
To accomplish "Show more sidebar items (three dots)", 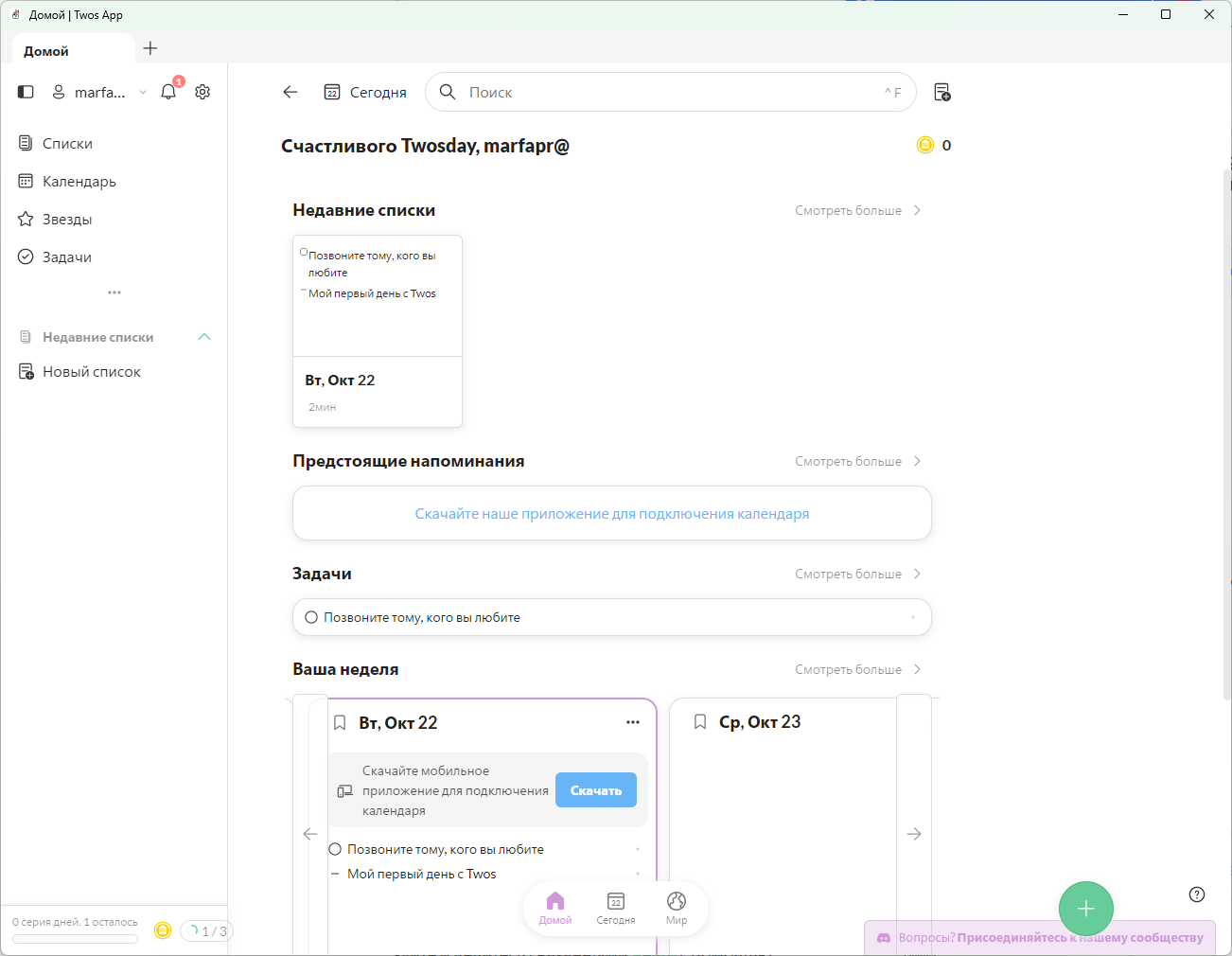I will point(114,292).
